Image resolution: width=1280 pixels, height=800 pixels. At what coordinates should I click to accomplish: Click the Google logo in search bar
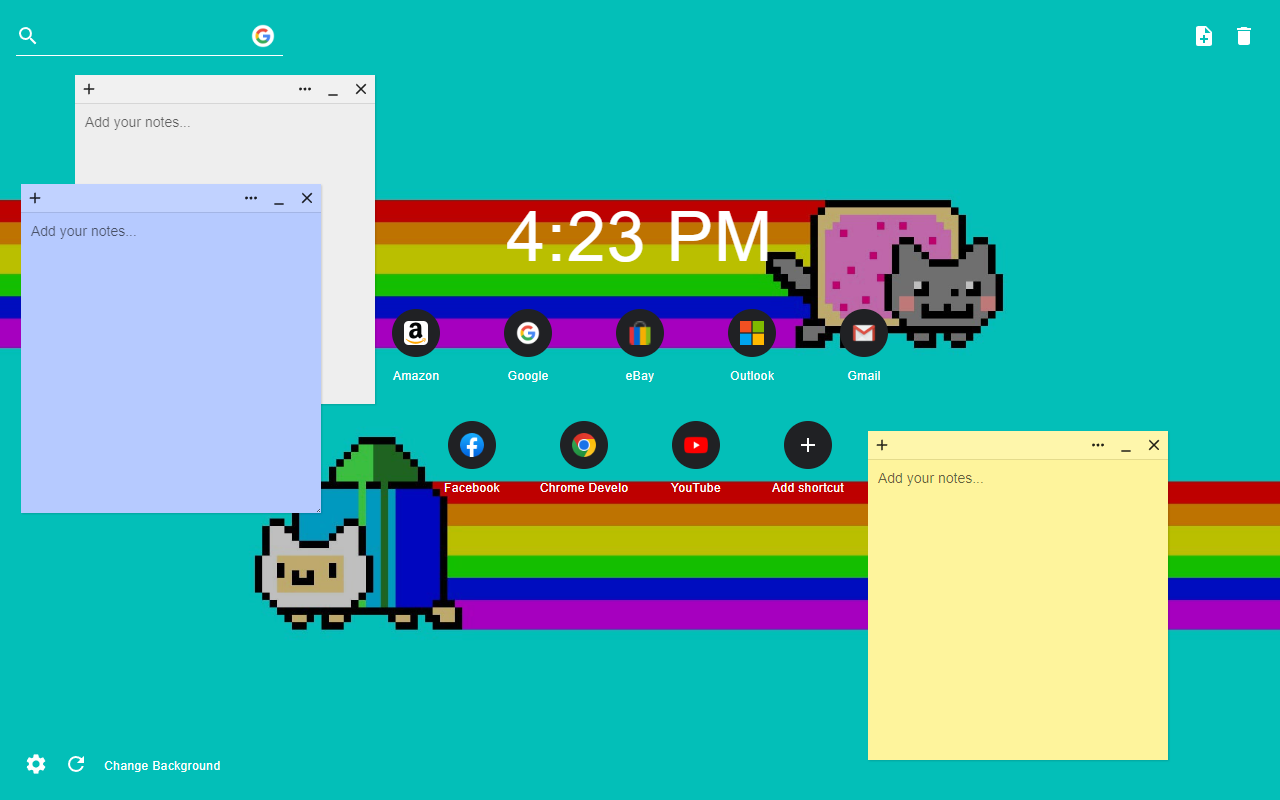point(263,36)
